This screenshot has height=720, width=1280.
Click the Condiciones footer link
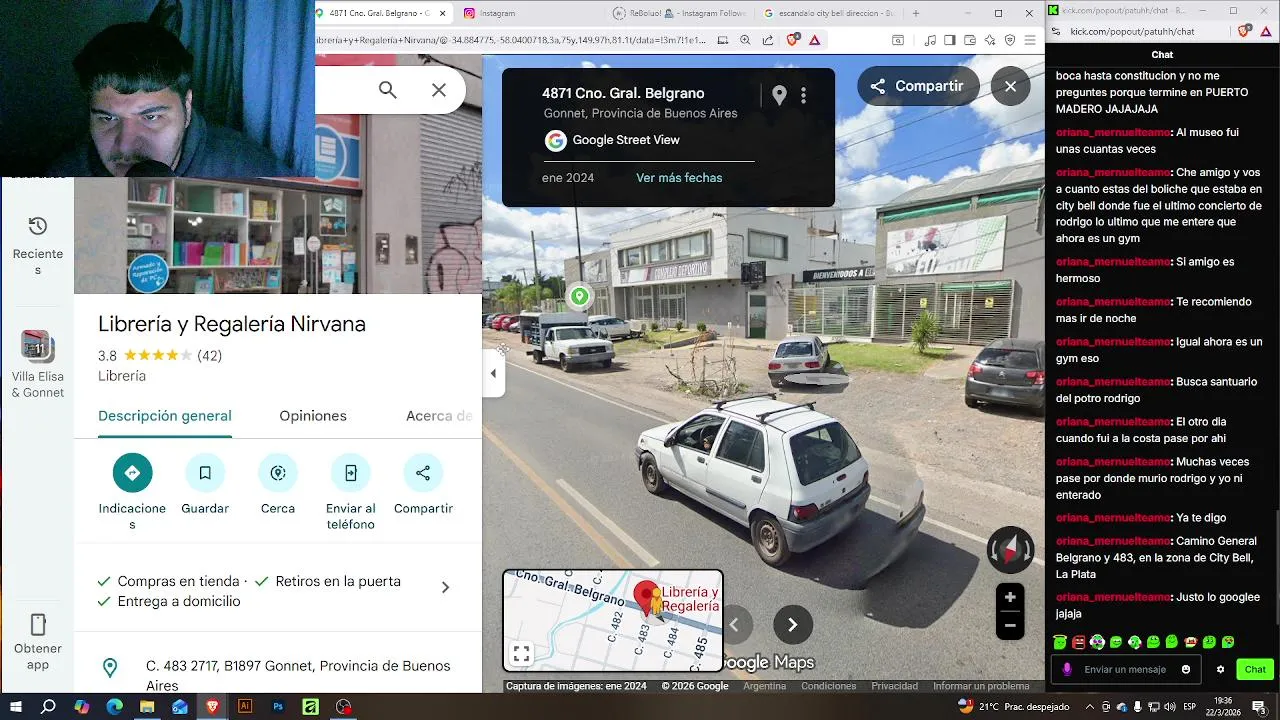[828, 686]
